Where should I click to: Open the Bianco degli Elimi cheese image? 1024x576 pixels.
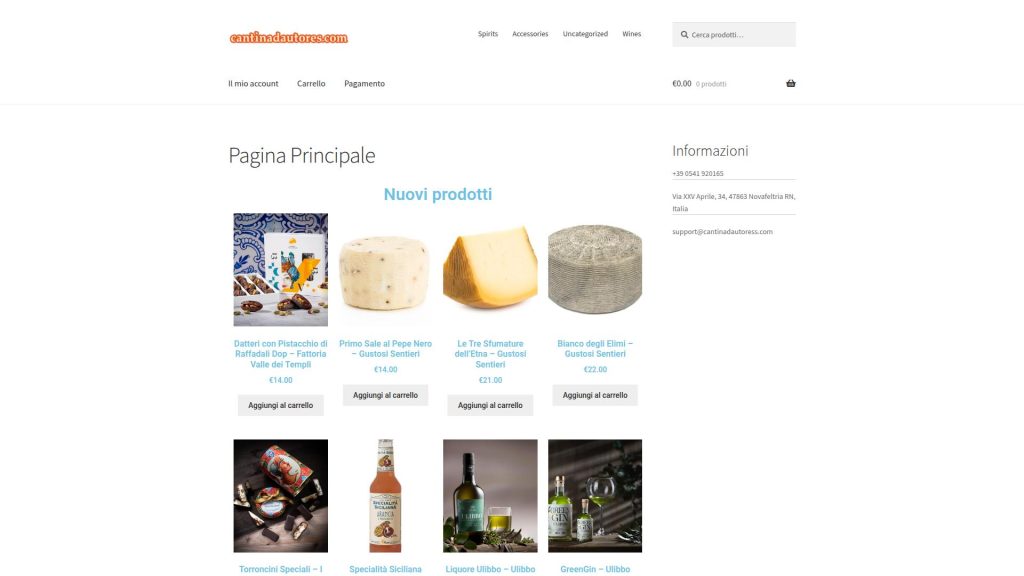[x=595, y=270]
